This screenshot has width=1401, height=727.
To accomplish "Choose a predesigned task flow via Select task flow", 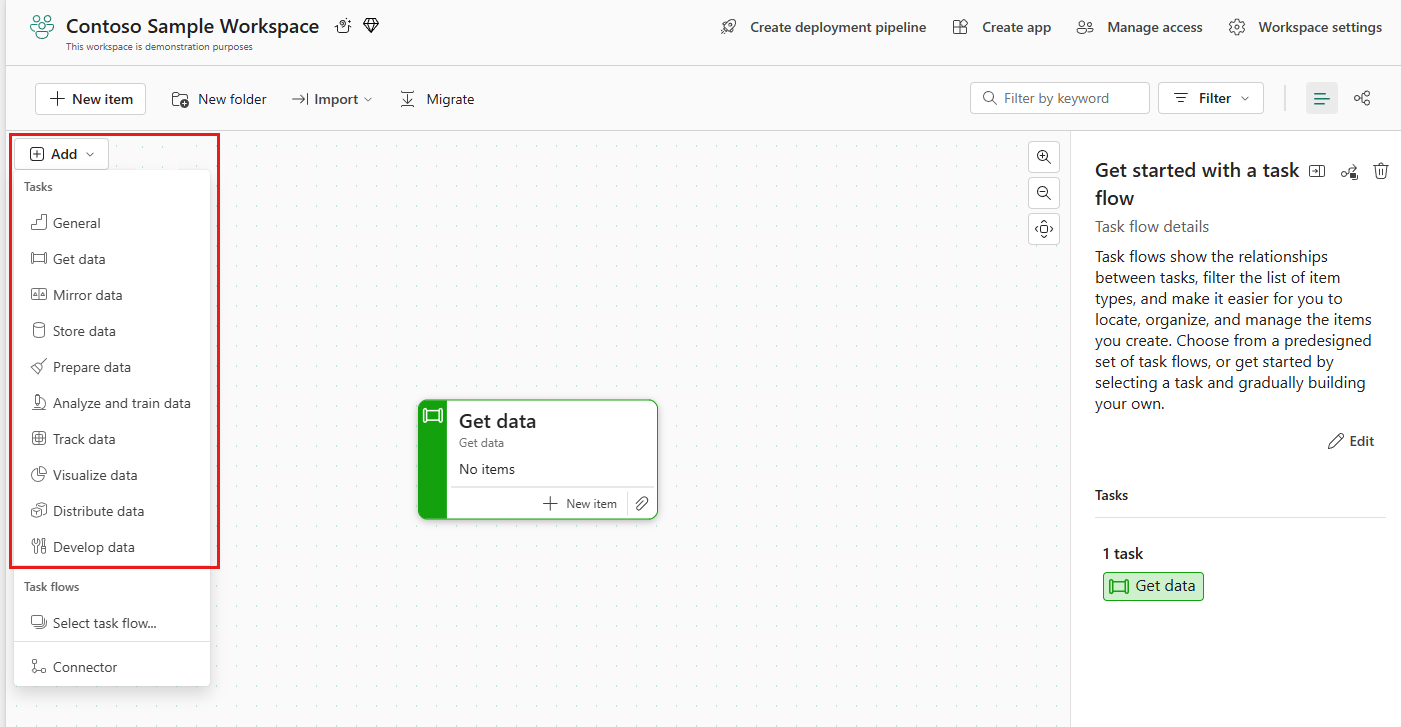I will click(104, 622).
